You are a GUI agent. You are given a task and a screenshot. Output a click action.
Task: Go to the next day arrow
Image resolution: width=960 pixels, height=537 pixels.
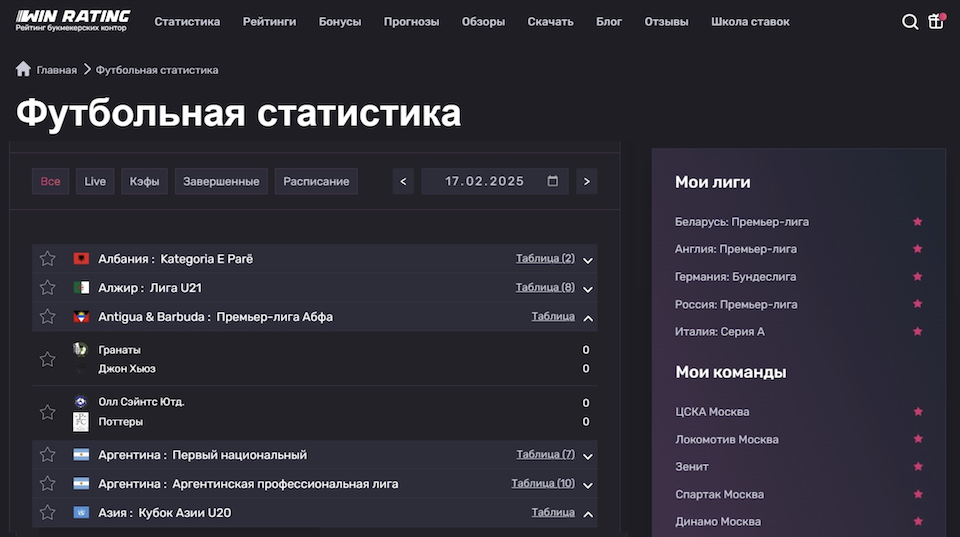[x=586, y=181]
